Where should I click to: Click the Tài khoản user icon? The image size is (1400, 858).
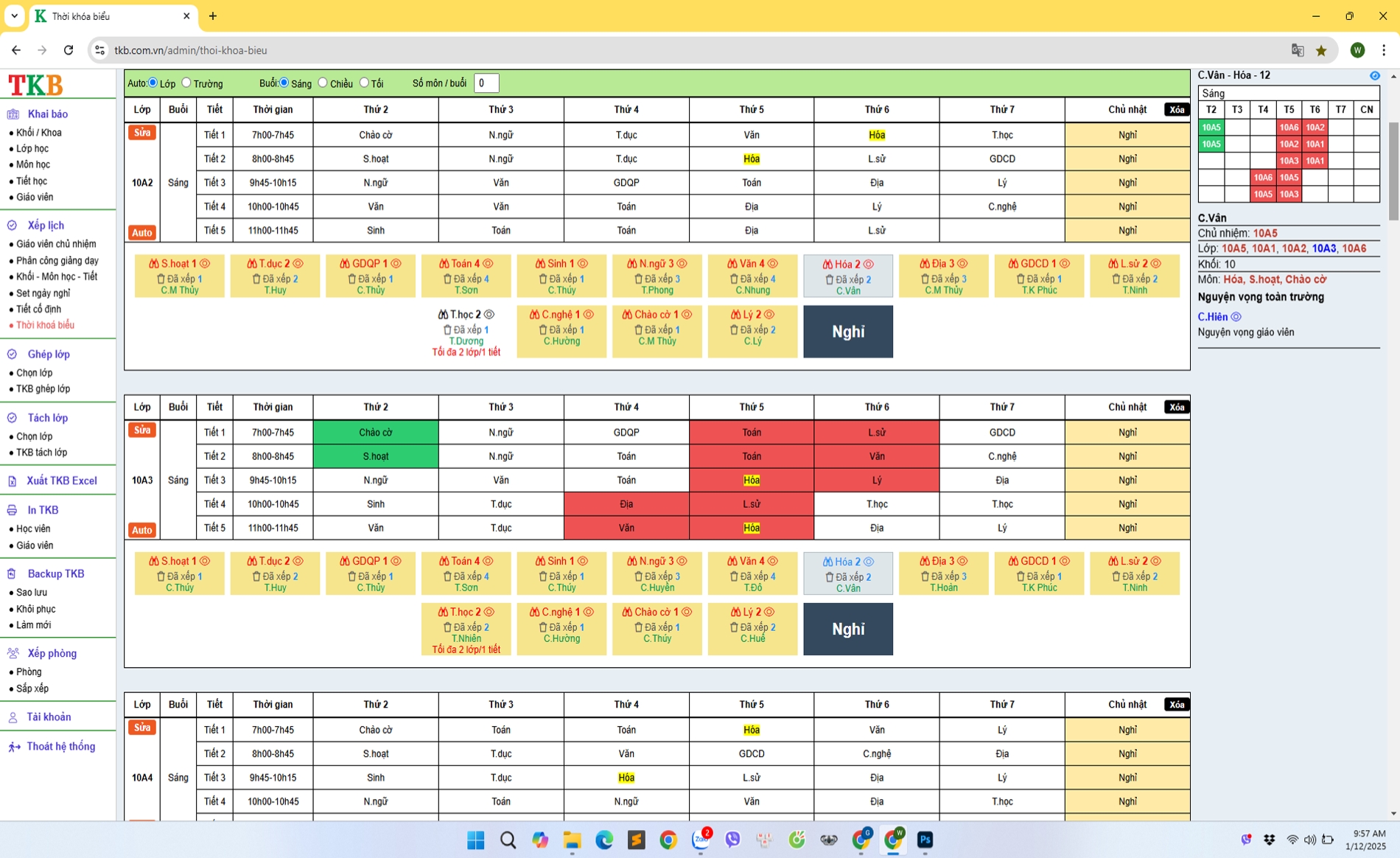click(13, 717)
